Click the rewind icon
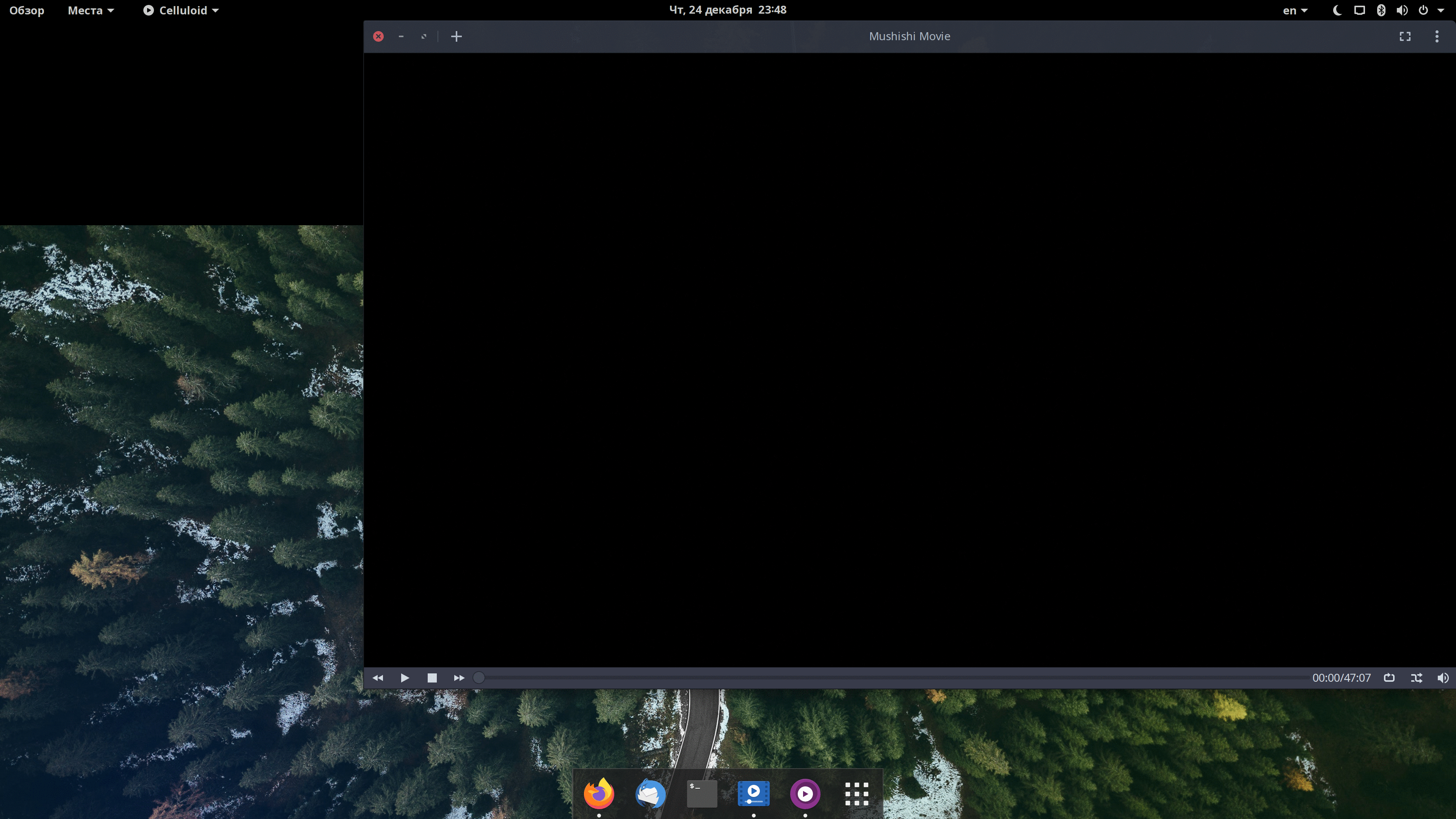The image size is (1456, 819). pyautogui.click(x=378, y=677)
